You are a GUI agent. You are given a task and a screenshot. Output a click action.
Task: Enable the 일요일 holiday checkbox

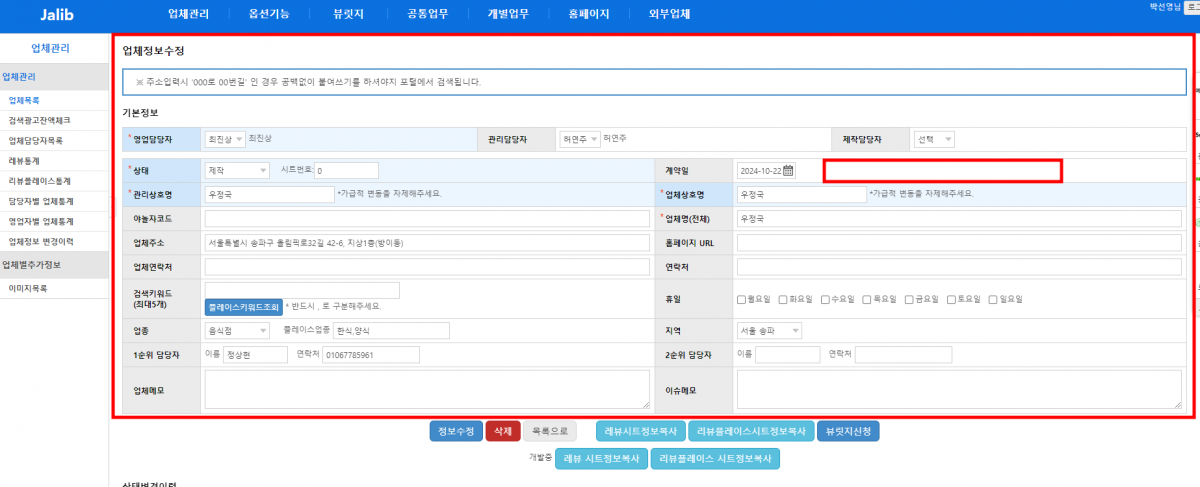(x=991, y=299)
